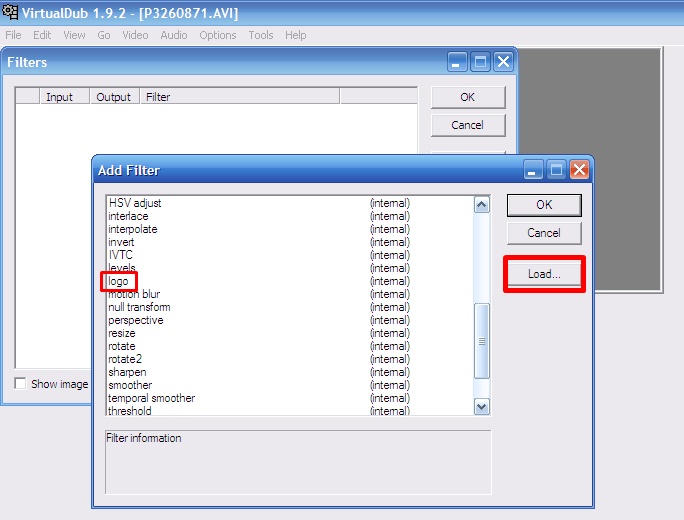Select the null transform filter
This screenshot has width=684, height=520.
(290, 307)
